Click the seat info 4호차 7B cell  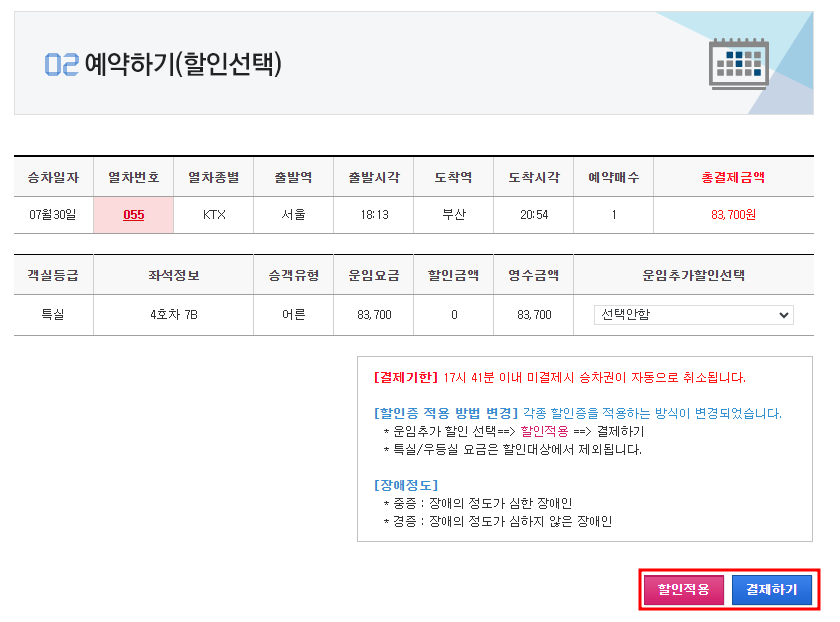point(174,314)
